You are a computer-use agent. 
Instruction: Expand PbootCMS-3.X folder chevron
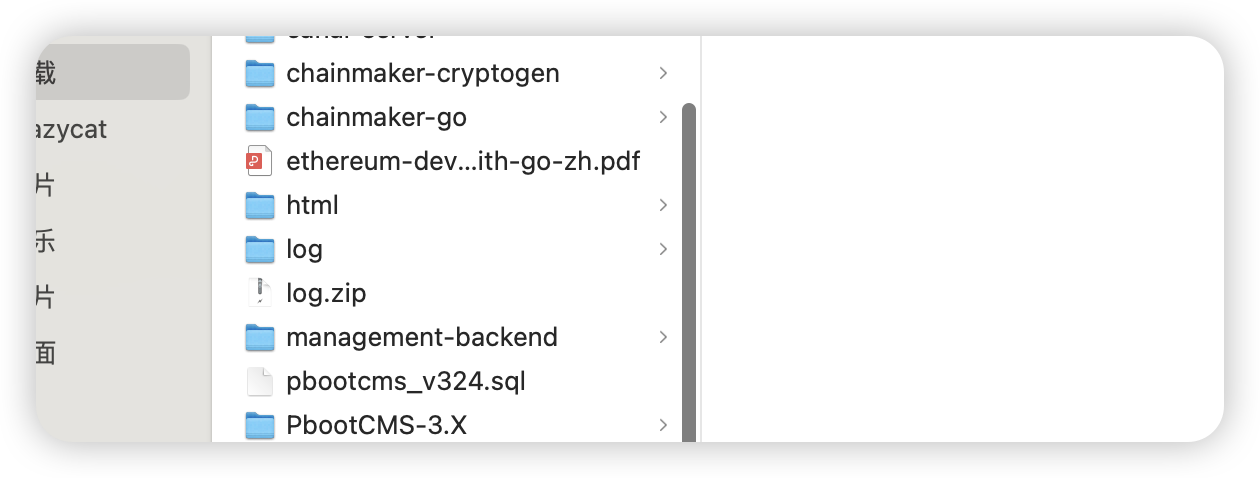[x=663, y=425]
